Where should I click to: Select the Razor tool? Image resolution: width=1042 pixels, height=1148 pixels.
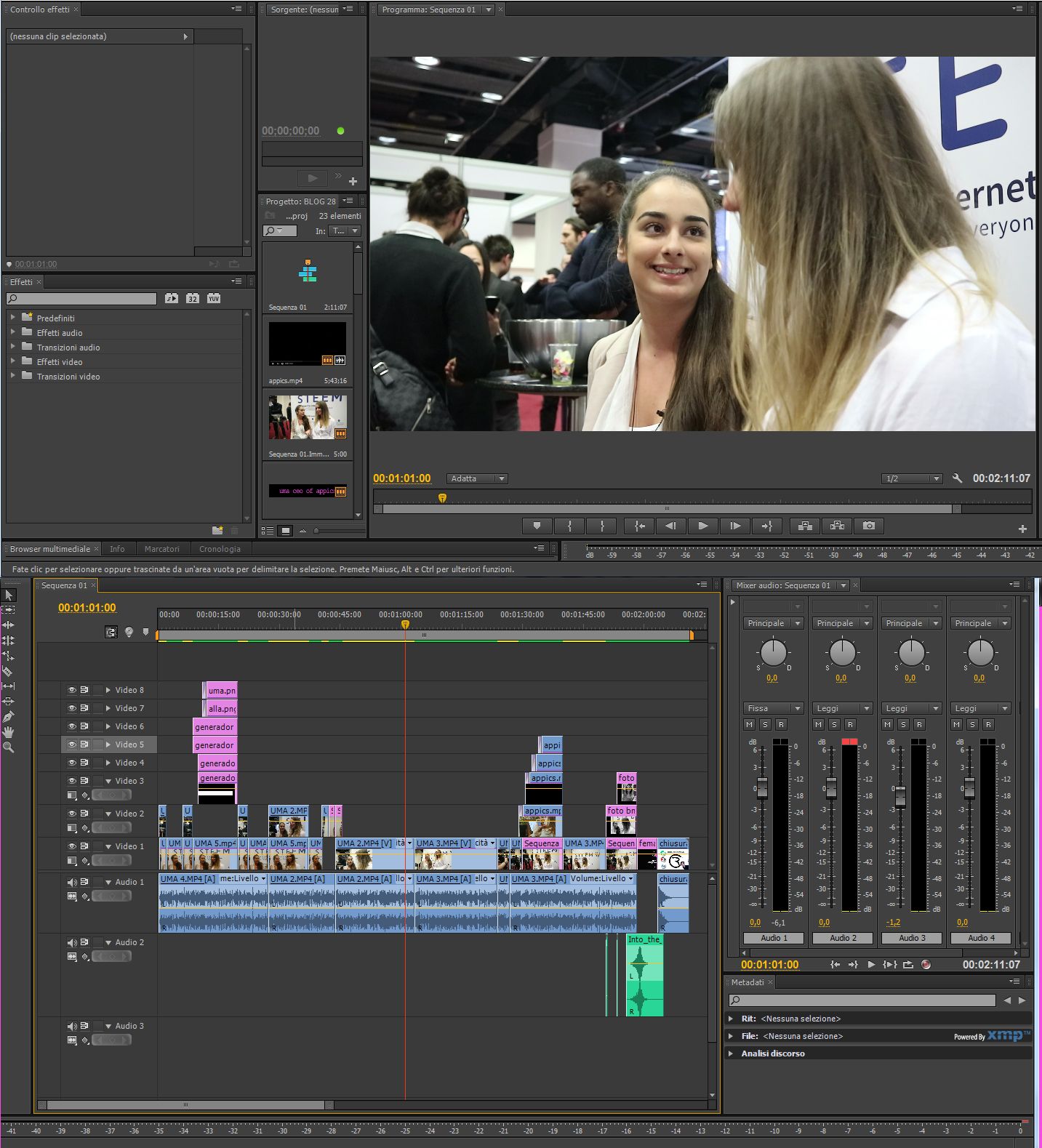9,671
